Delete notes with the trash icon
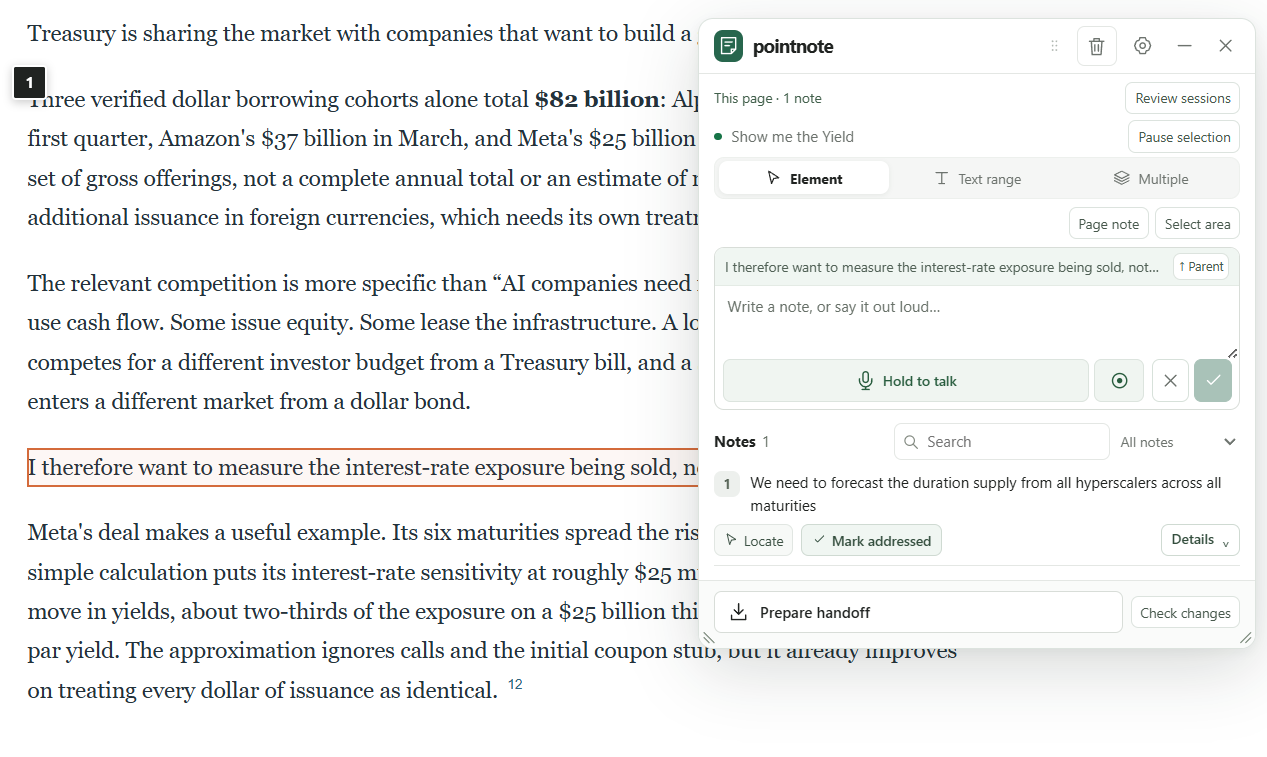The width and height of the screenshot is (1267, 757). coord(1097,46)
